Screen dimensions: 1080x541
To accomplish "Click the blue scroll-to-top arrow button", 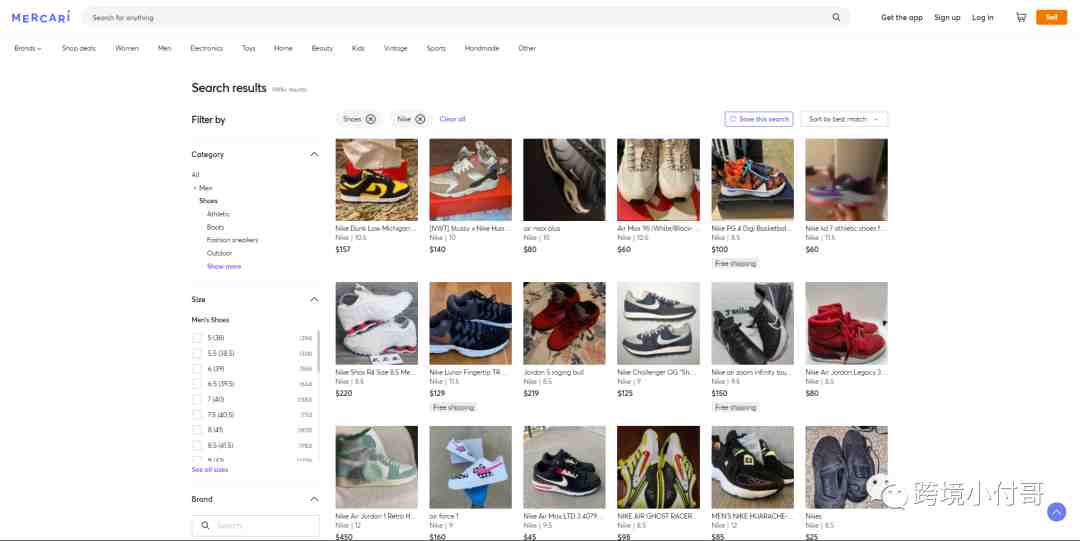I will [x=1057, y=511].
